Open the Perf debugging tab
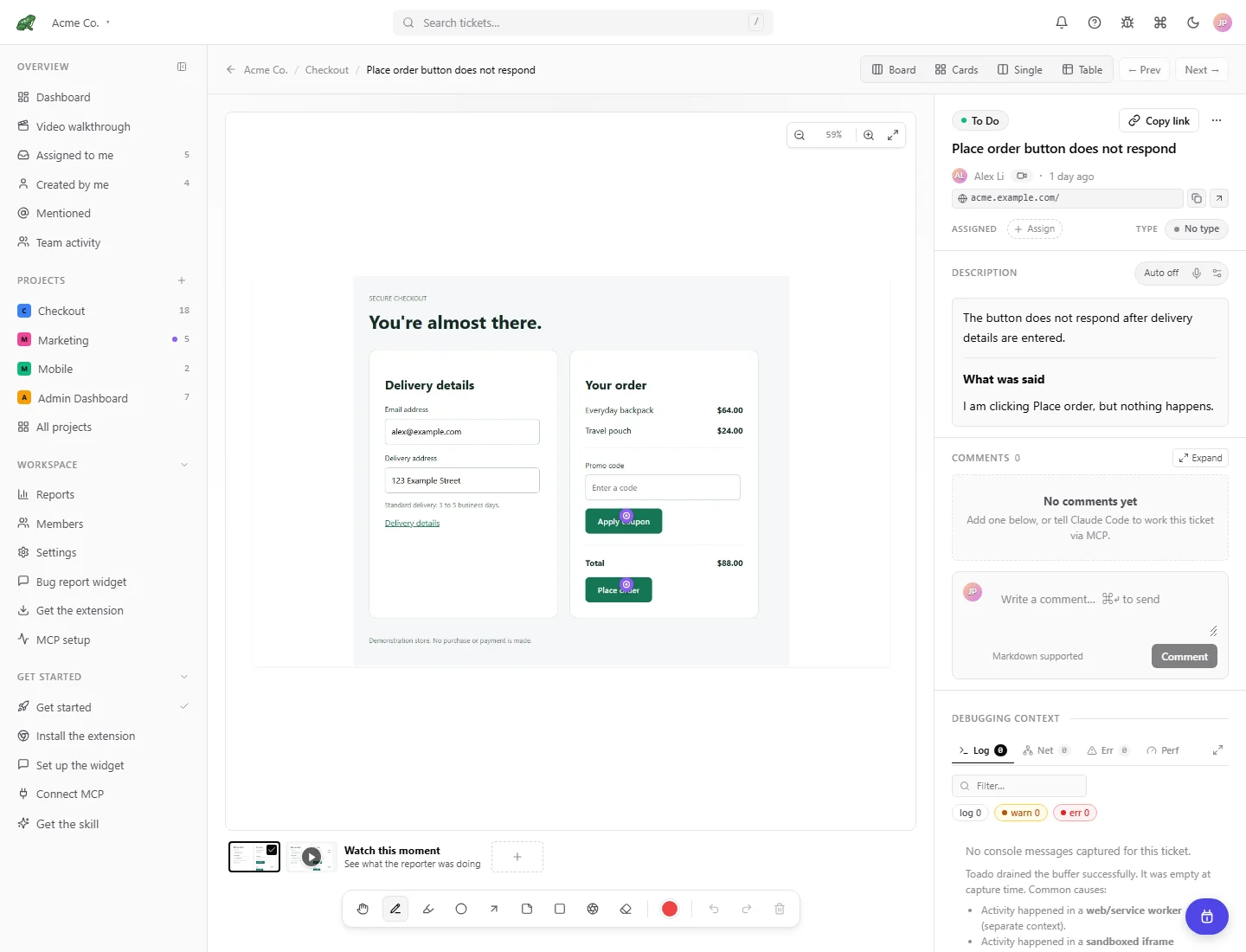The height and width of the screenshot is (952, 1246). pyautogui.click(x=1163, y=750)
